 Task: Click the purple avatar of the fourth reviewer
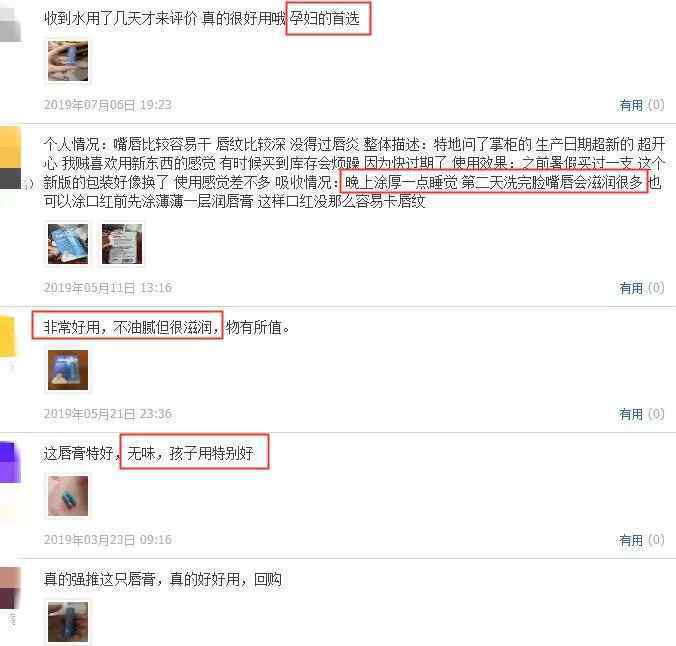click(10, 462)
